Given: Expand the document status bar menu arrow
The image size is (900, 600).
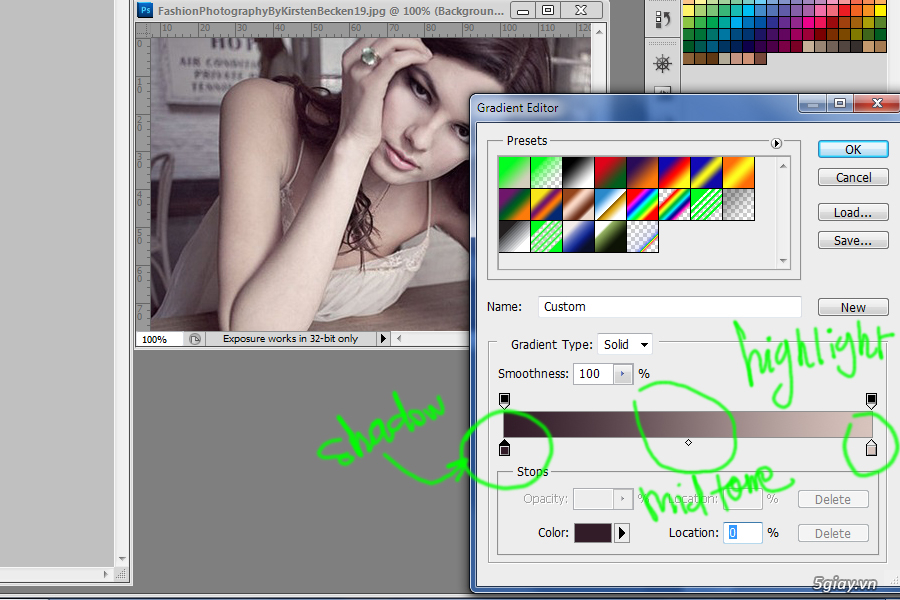Looking at the screenshot, I should [382, 339].
